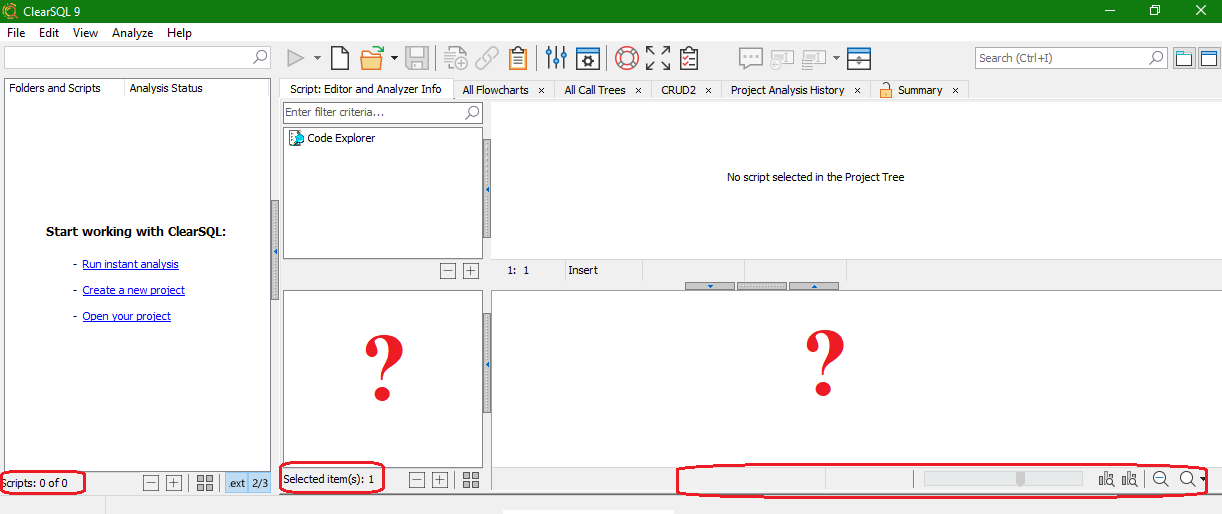This screenshot has width=1222, height=514.
Task: Close the CRUD2 tab
Action: (x=708, y=90)
